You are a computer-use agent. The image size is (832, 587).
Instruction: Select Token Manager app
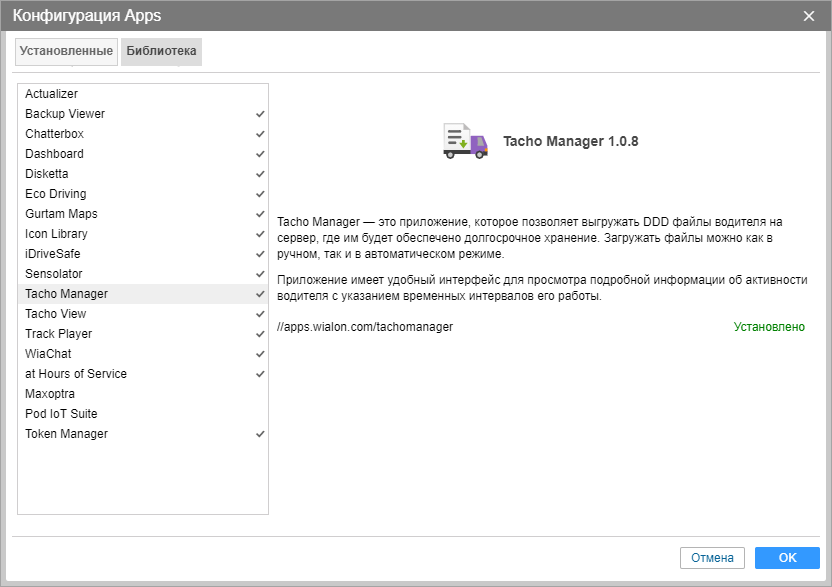(143, 434)
